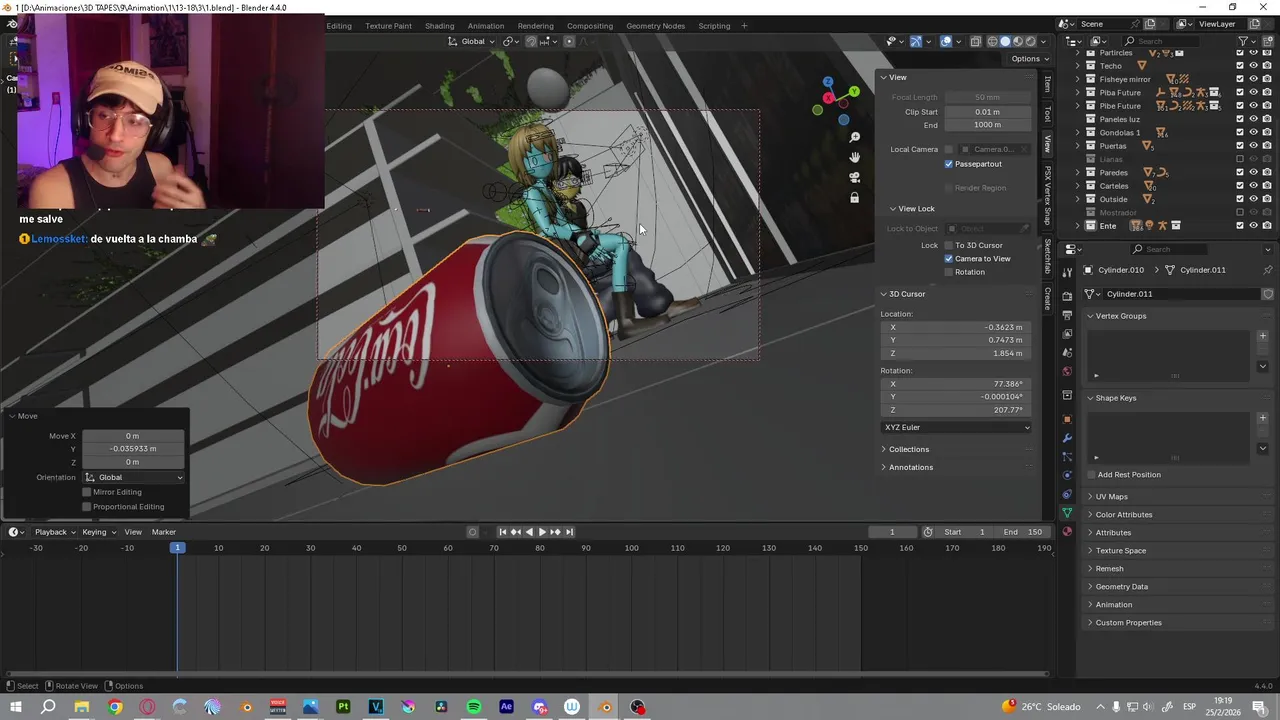Enable Mirror Editing in Move panel
This screenshot has width=1280, height=720.
(x=87, y=492)
